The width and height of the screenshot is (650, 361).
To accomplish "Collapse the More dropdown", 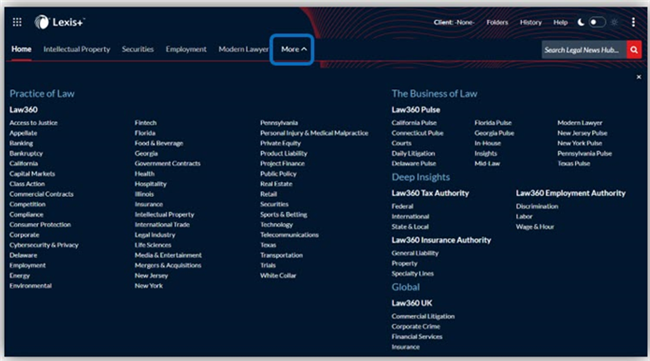I will coord(293,49).
